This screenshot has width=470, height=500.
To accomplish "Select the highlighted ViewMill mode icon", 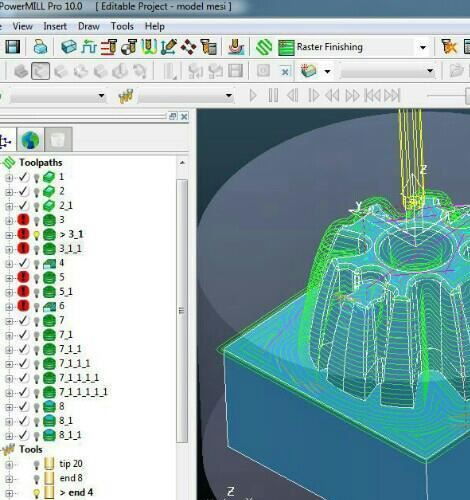I will [x=40, y=71].
